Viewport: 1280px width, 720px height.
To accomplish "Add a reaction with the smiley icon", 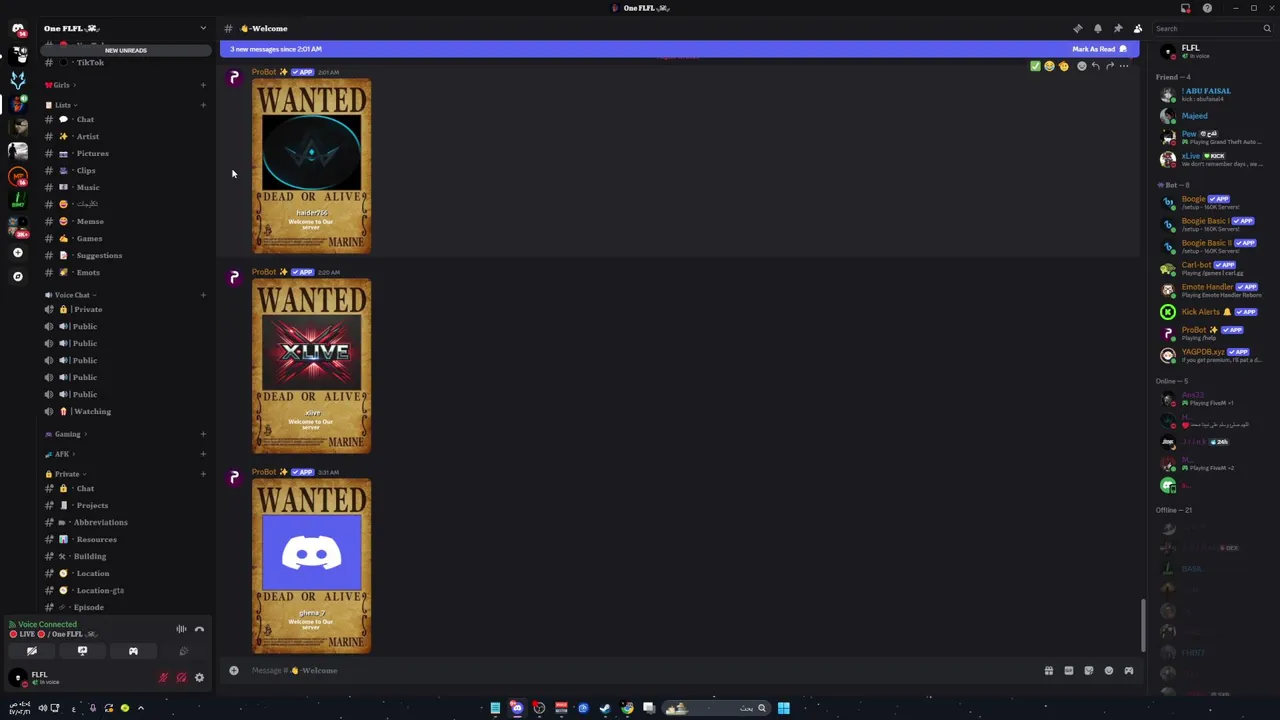I will click(1081, 66).
